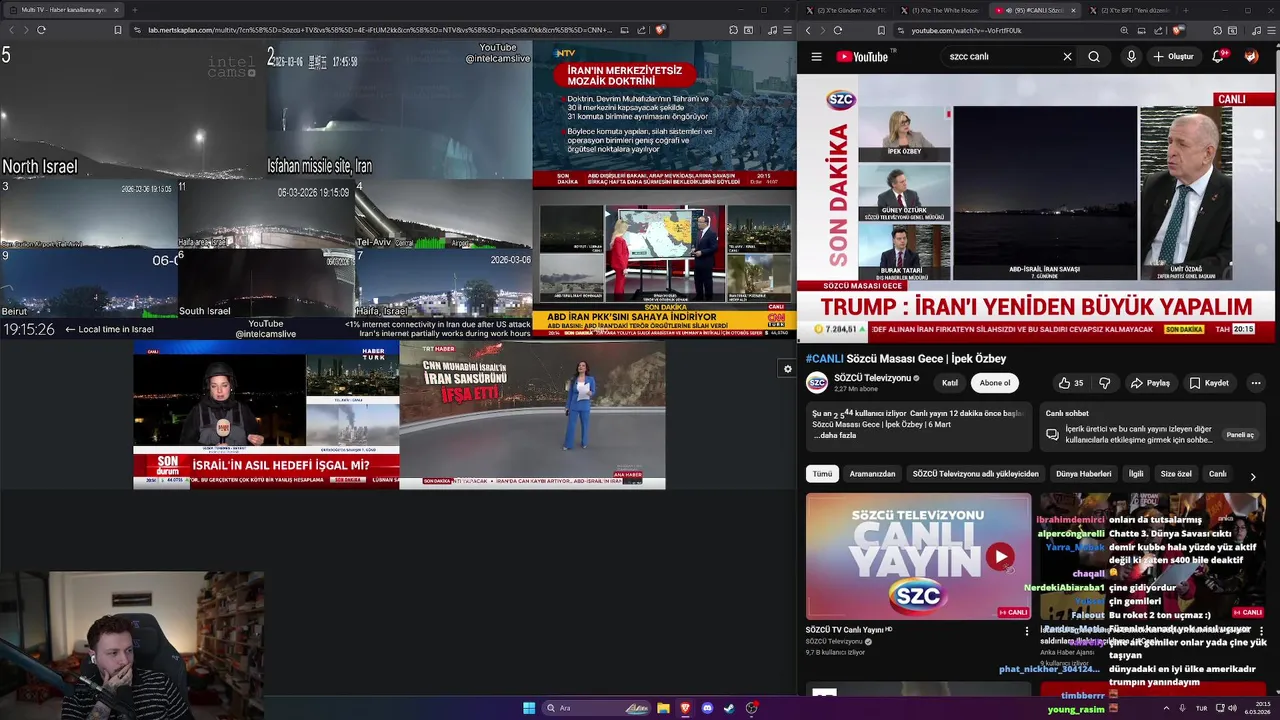This screenshot has height=720, width=1280.
Task: Open the Oluştur create menu
Action: point(1174,57)
